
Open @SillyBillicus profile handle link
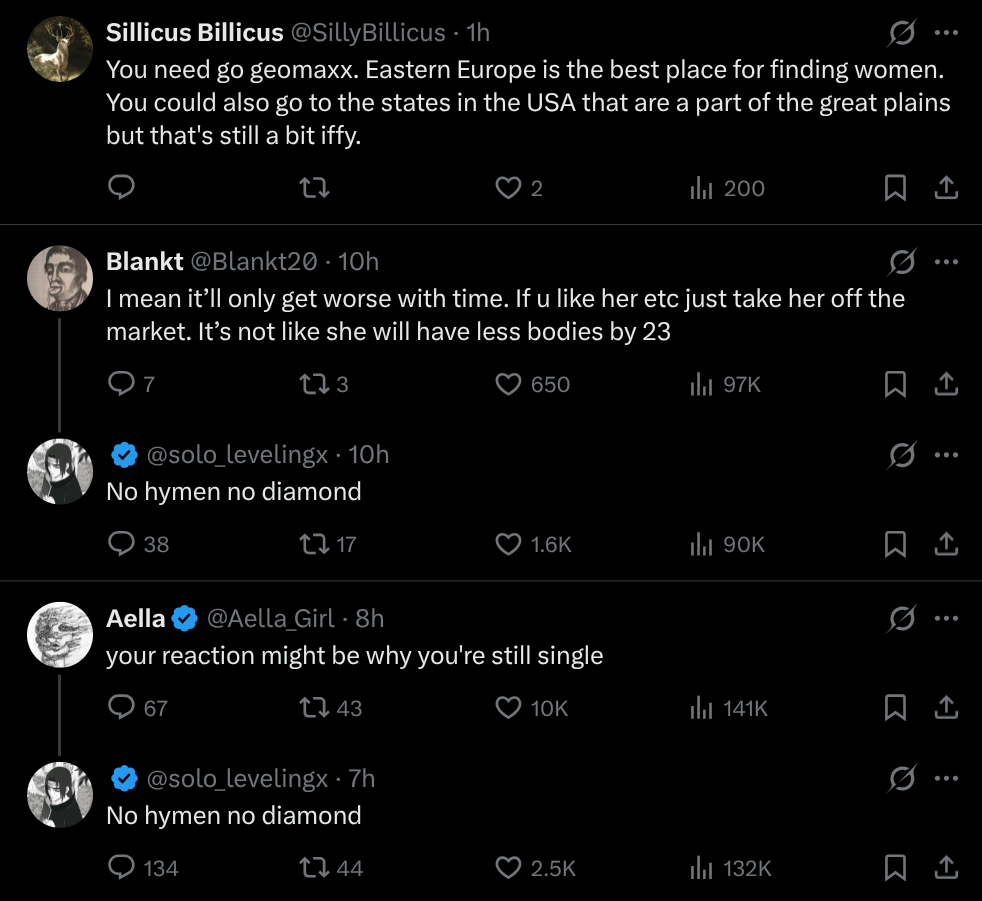click(x=367, y=33)
